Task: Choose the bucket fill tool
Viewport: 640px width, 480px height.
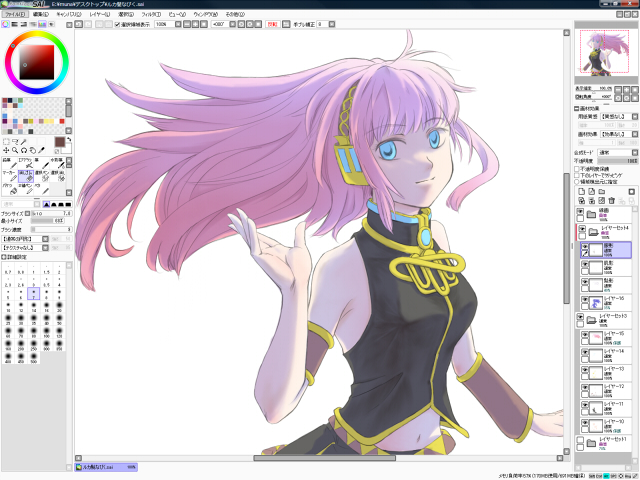Action: point(10,189)
